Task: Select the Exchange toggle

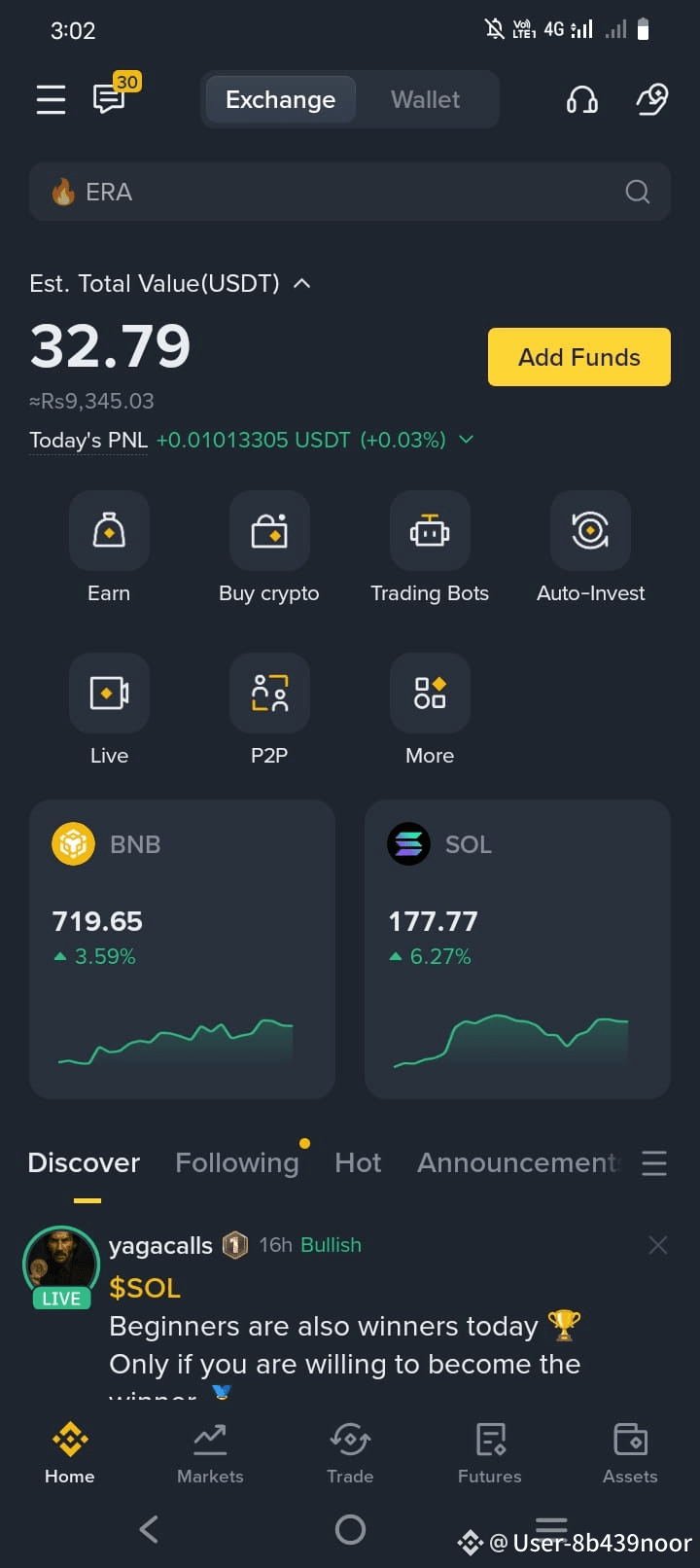Action: [280, 99]
